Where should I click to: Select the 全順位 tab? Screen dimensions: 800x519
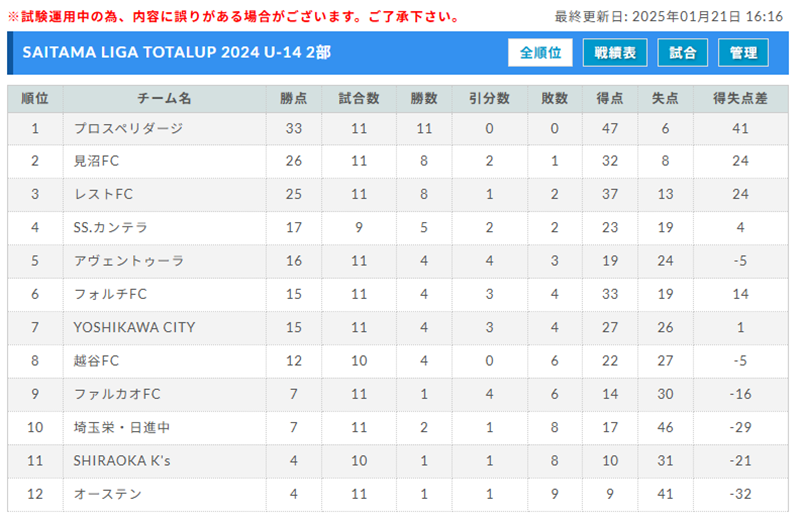tap(540, 53)
